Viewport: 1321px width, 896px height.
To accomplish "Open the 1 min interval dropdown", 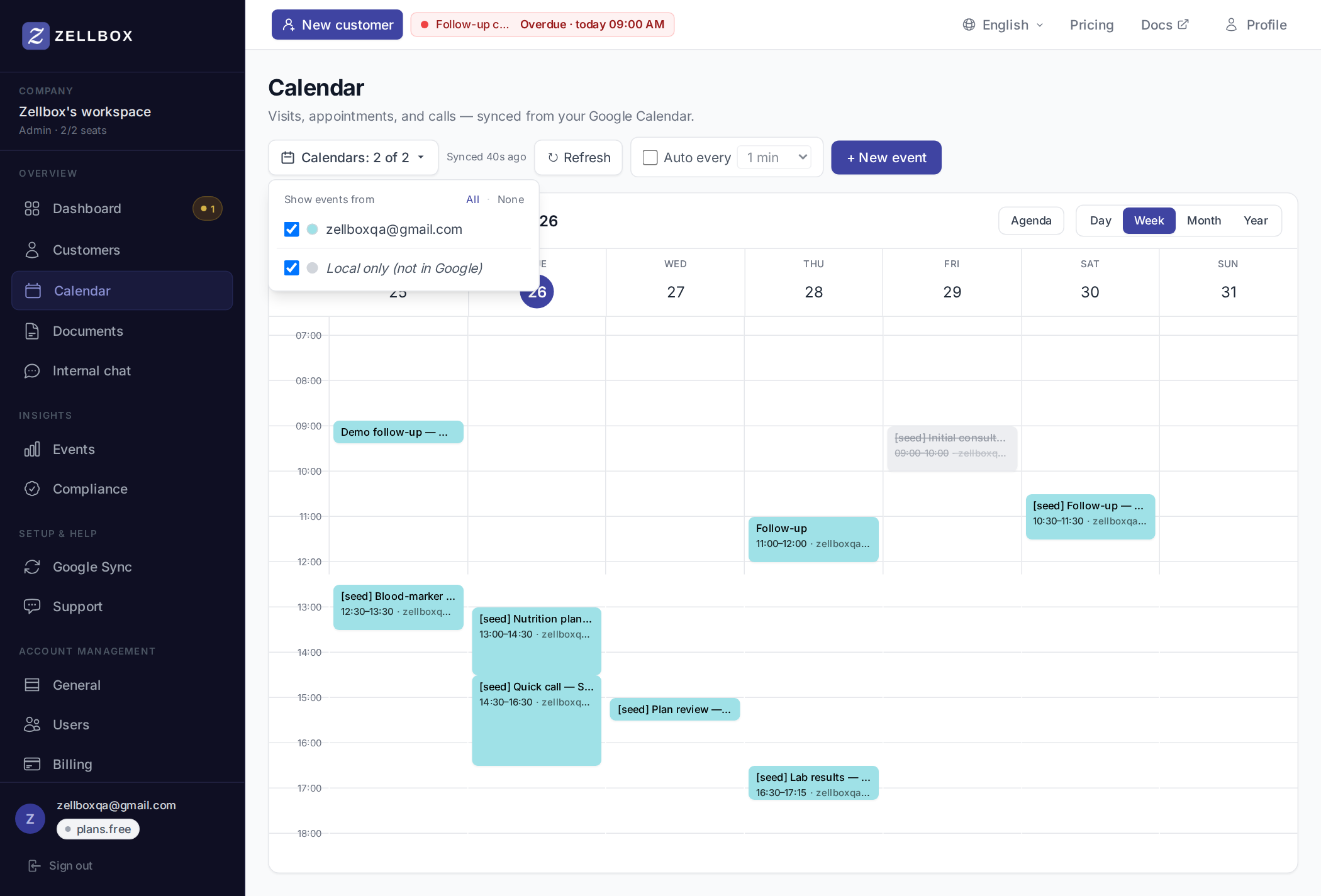I will [774, 157].
